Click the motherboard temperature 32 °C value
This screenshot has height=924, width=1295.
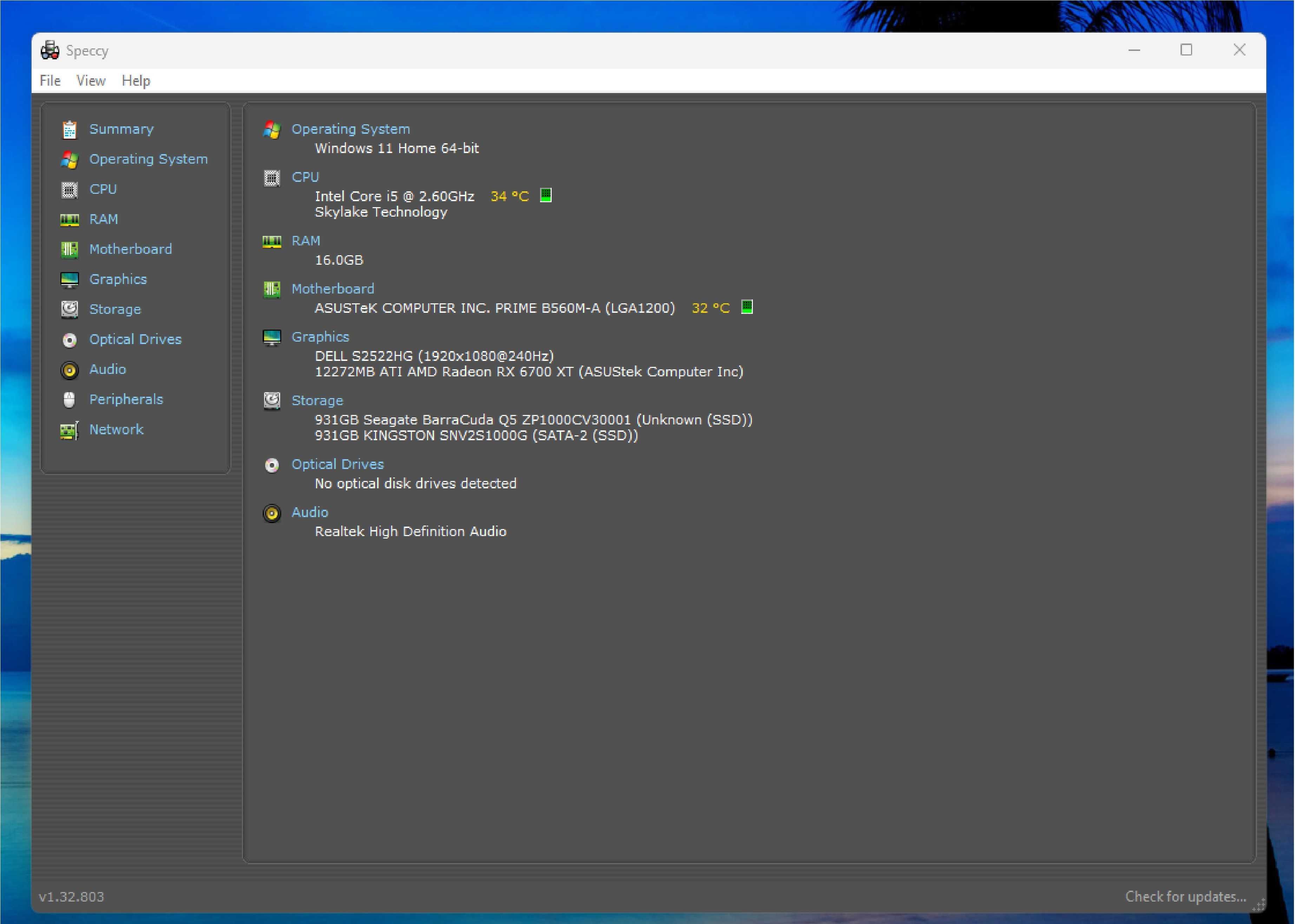pos(711,308)
